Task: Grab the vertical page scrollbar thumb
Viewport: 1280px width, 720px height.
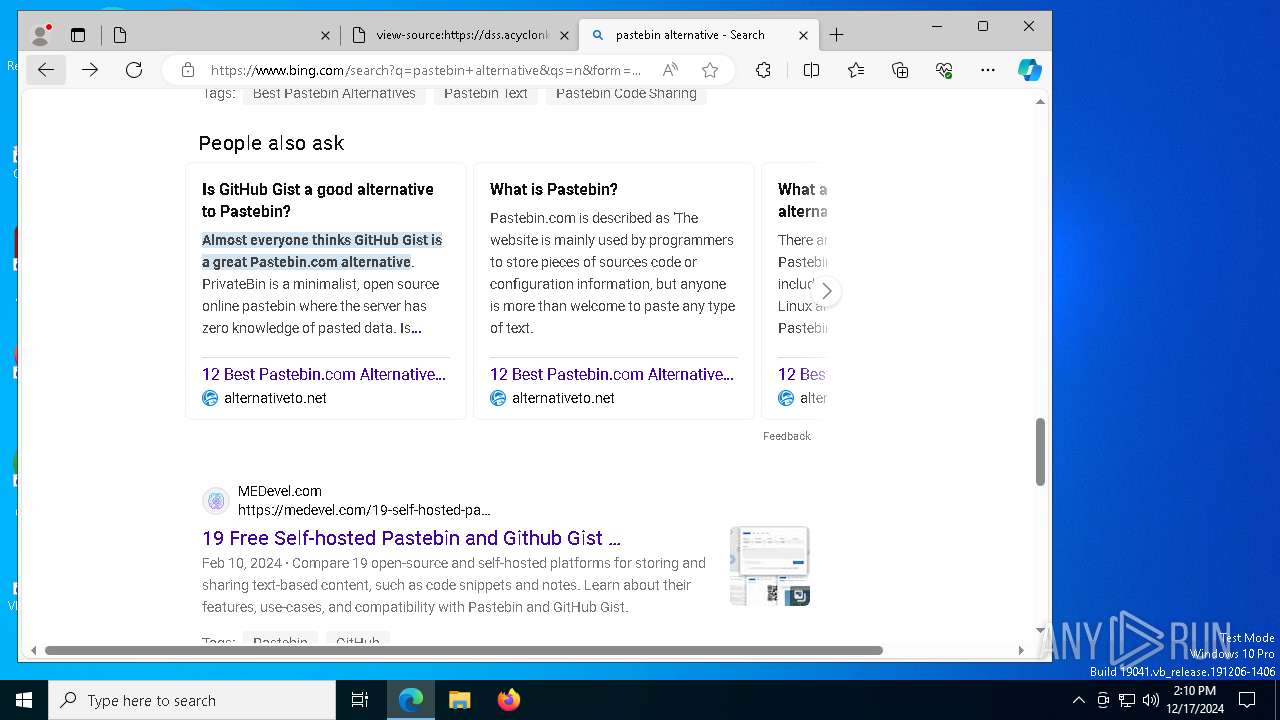Action: (x=1040, y=452)
